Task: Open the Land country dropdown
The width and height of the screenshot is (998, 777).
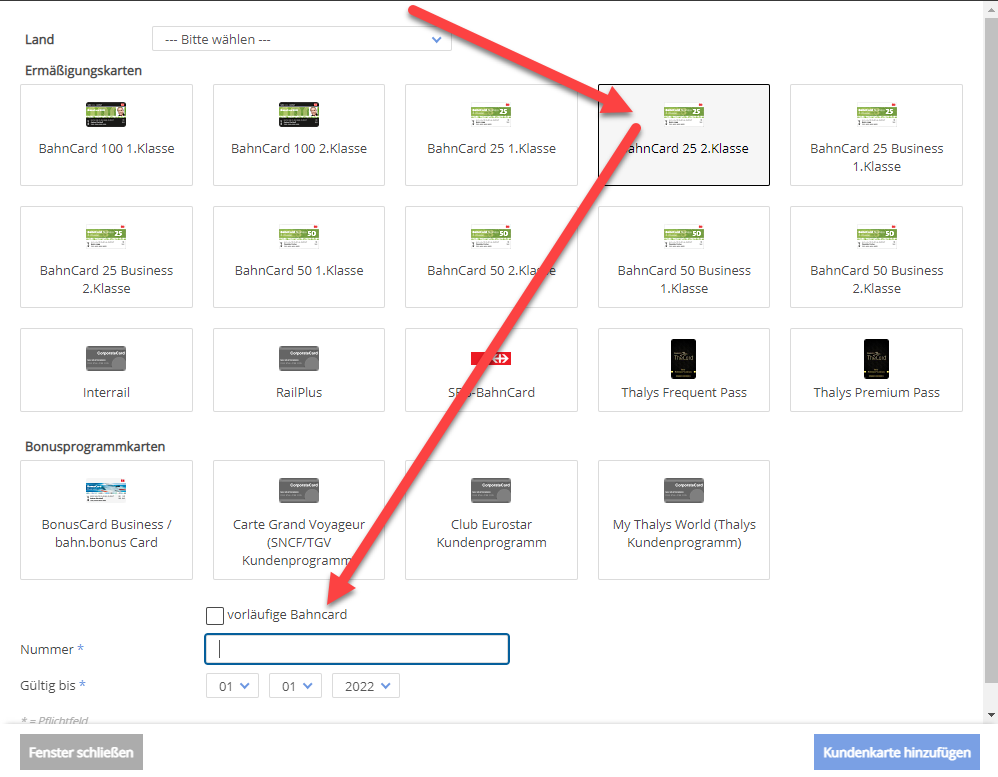Action: coord(302,39)
